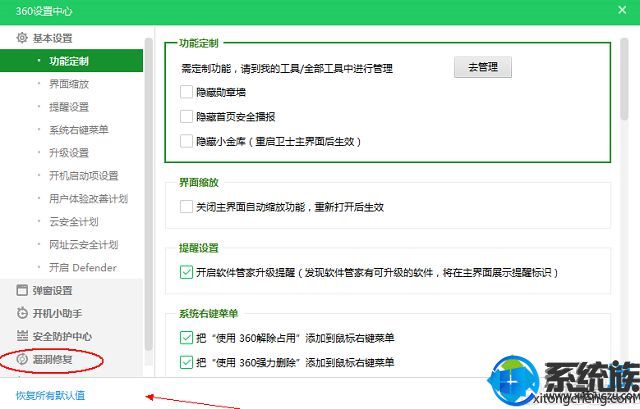Click the 功能定制 section heading

pos(199,43)
